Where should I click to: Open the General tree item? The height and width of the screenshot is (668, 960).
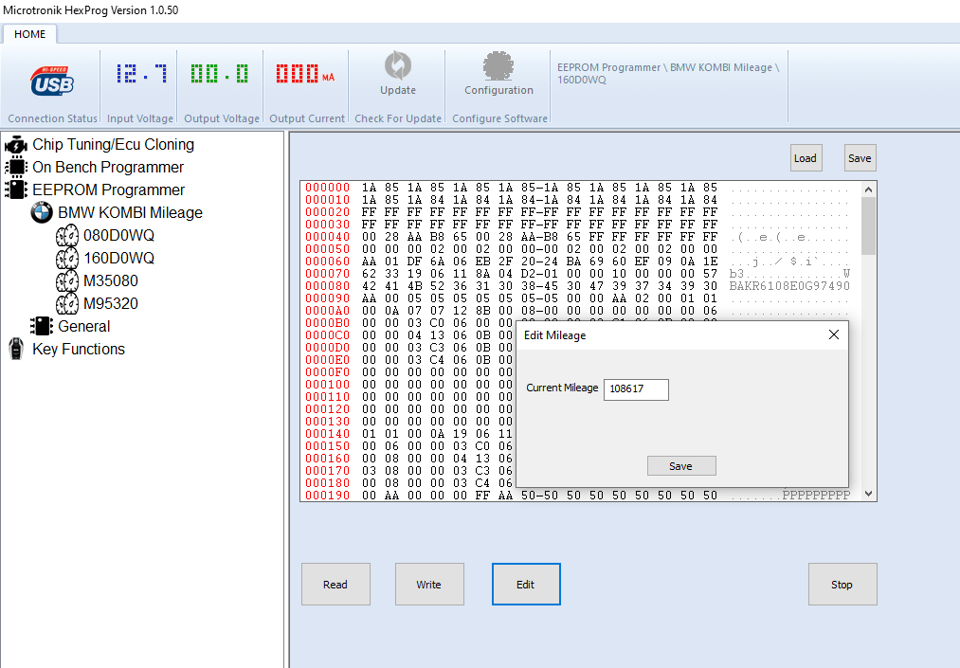(x=84, y=326)
